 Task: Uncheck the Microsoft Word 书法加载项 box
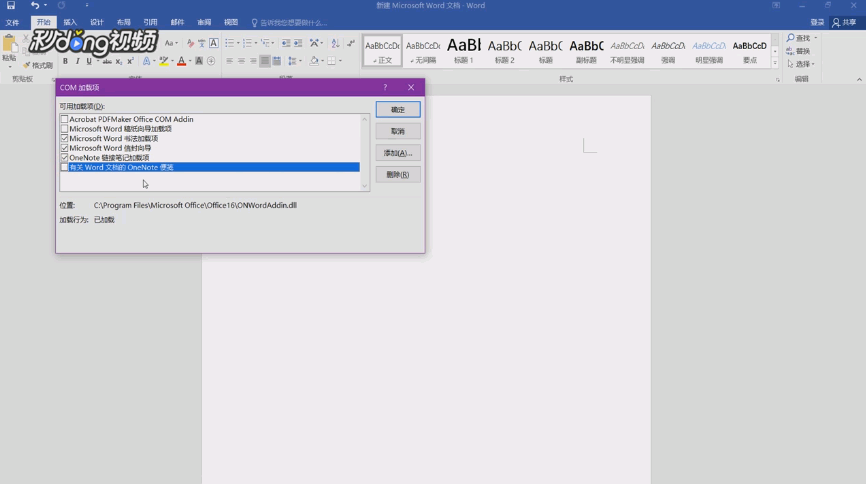65,138
